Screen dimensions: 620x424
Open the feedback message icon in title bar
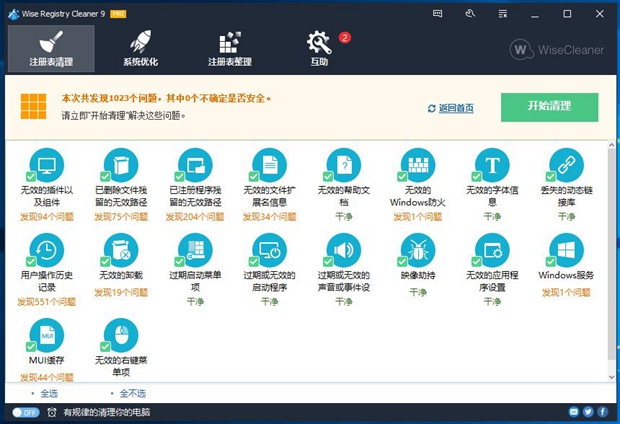click(437, 14)
